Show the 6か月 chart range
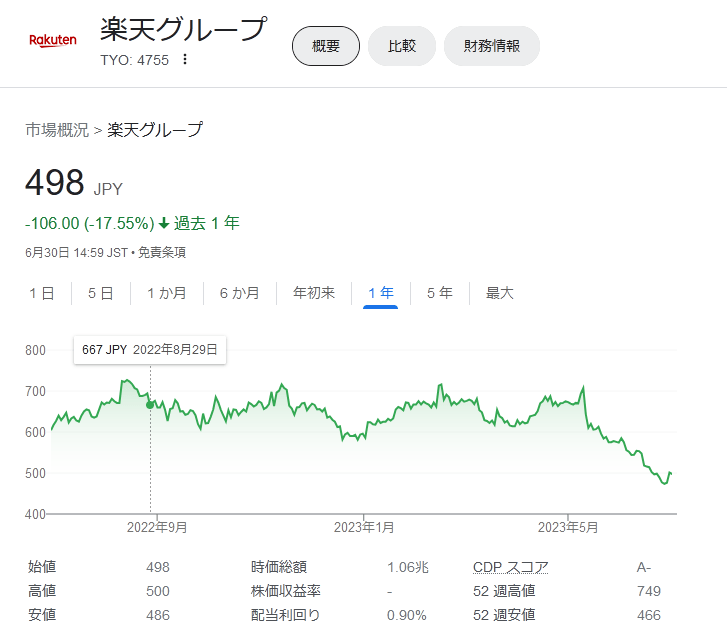727x630 pixels. coord(239,293)
